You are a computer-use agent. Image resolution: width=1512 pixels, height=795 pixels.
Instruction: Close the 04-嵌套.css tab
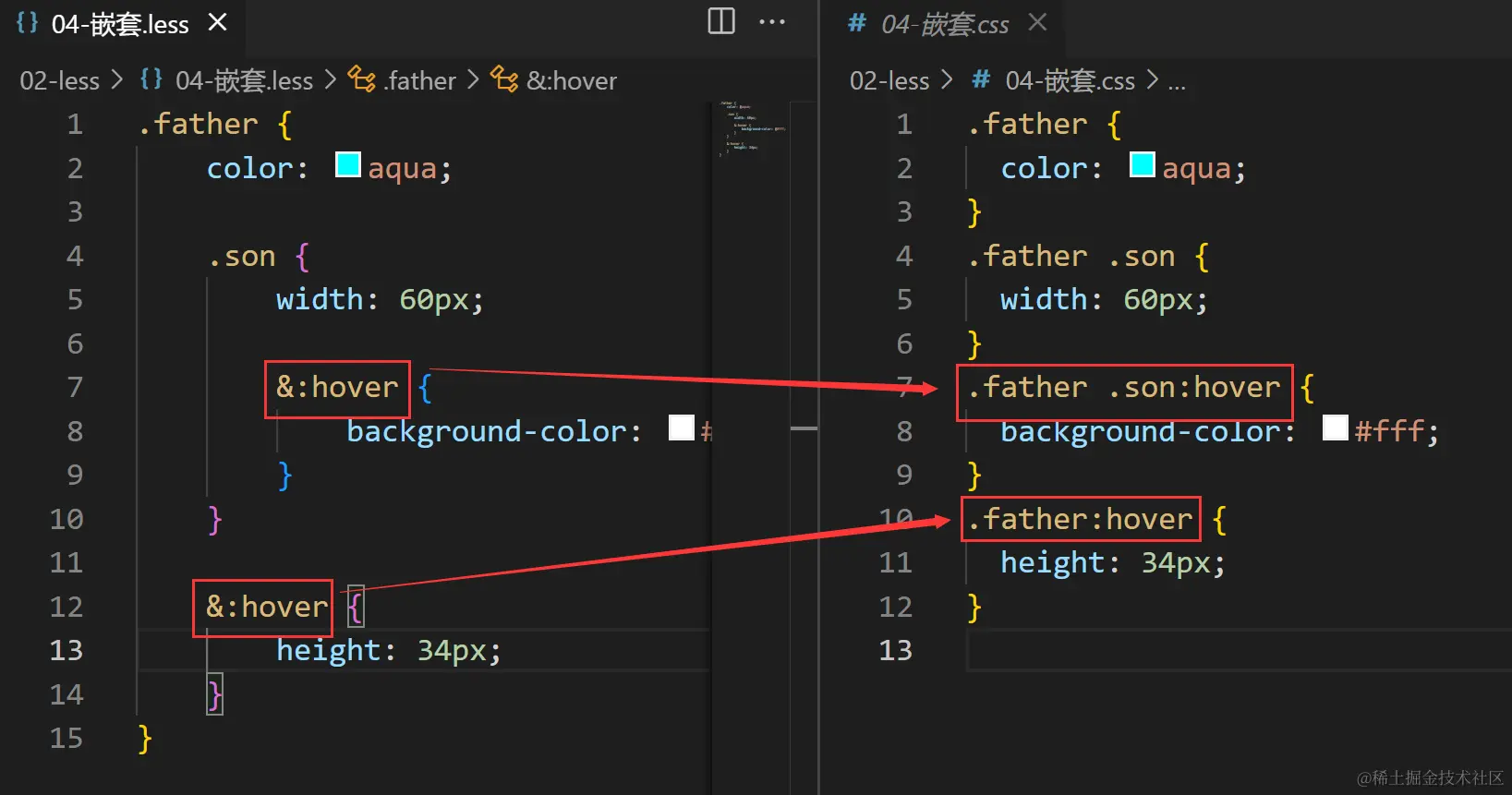1038,21
